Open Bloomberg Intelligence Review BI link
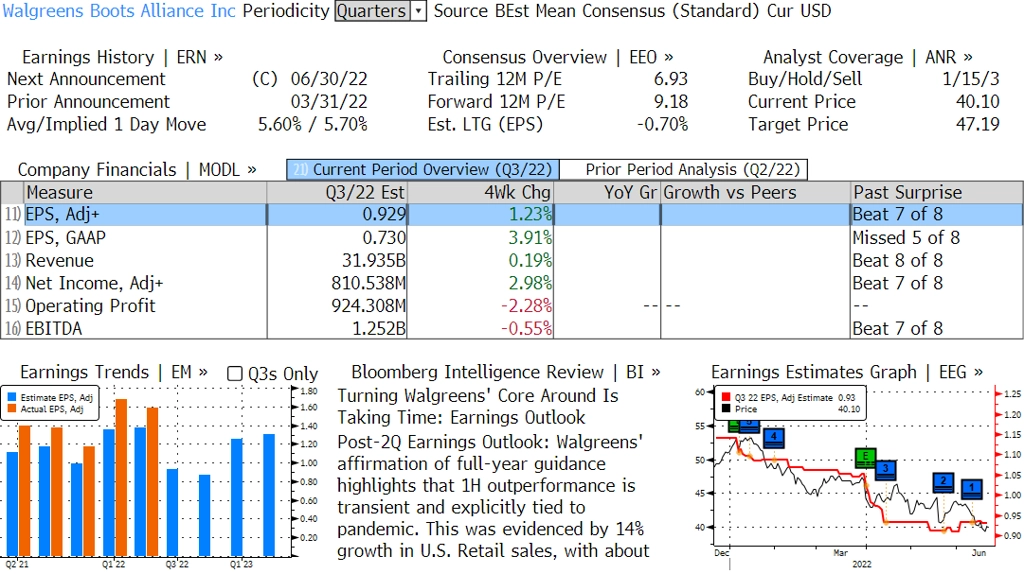This screenshot has width=1024, height=574. pyautogui.click(x=505, y=372)
